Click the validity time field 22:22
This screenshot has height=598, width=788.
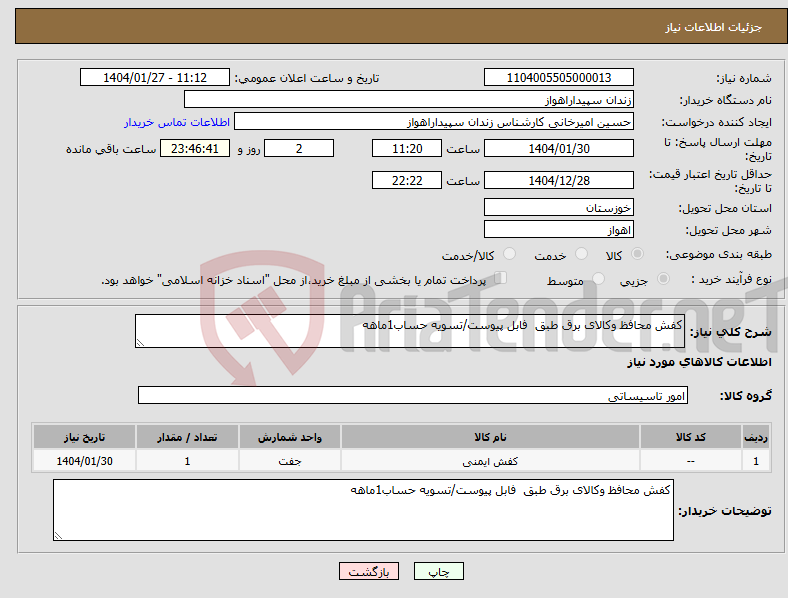pyautogui.click(x=407, y=180)
